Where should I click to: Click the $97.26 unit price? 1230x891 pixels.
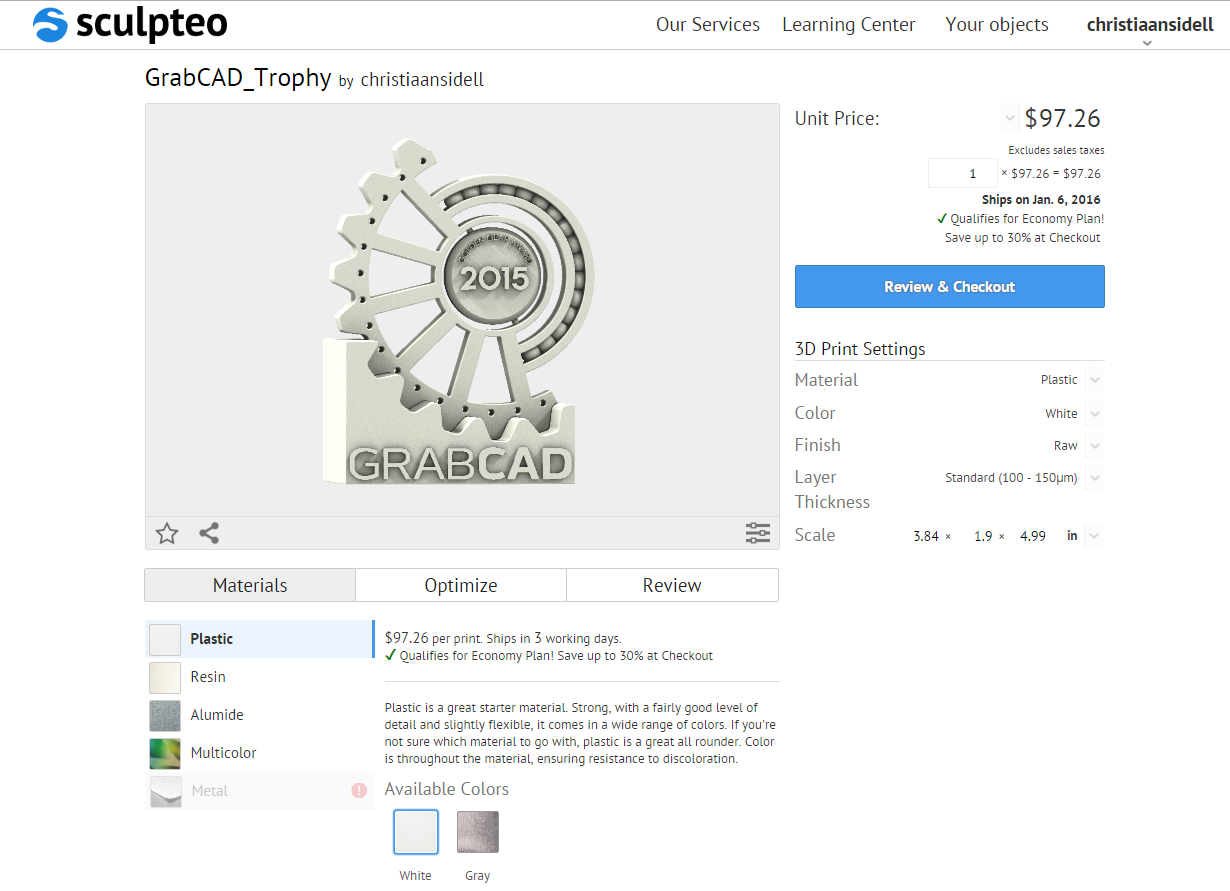(1062, 119)
